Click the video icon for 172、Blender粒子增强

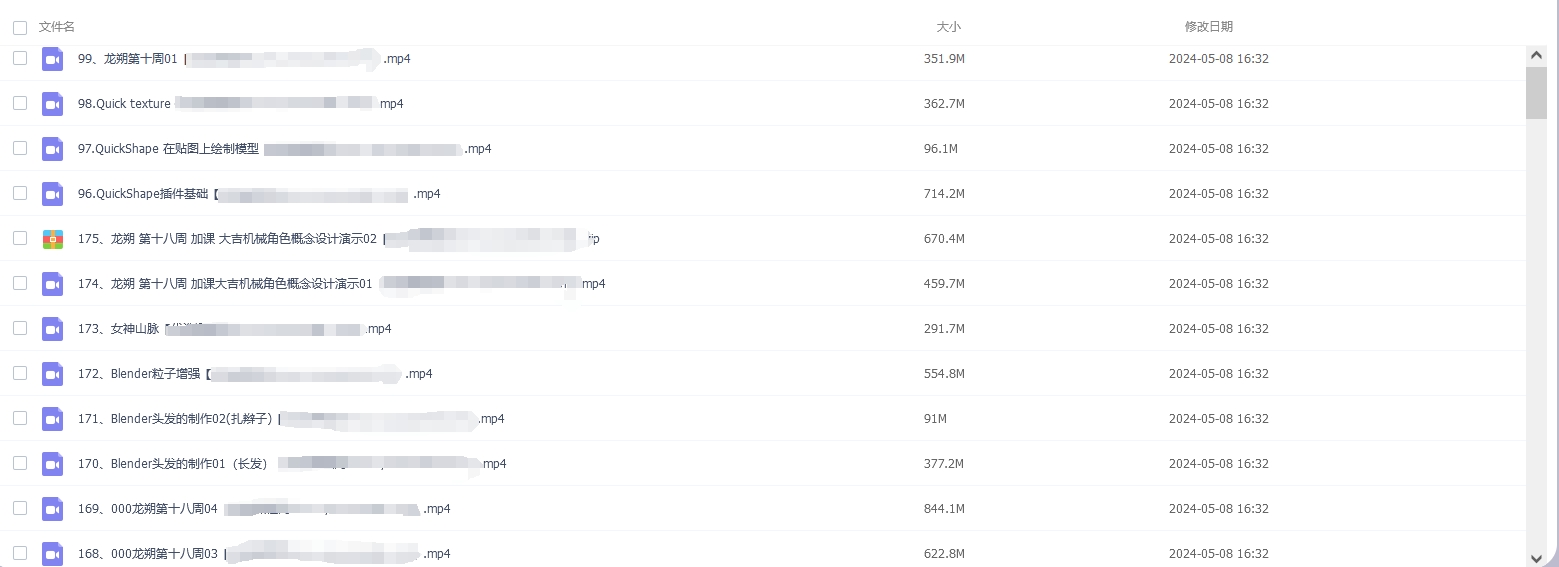point(52,374)
